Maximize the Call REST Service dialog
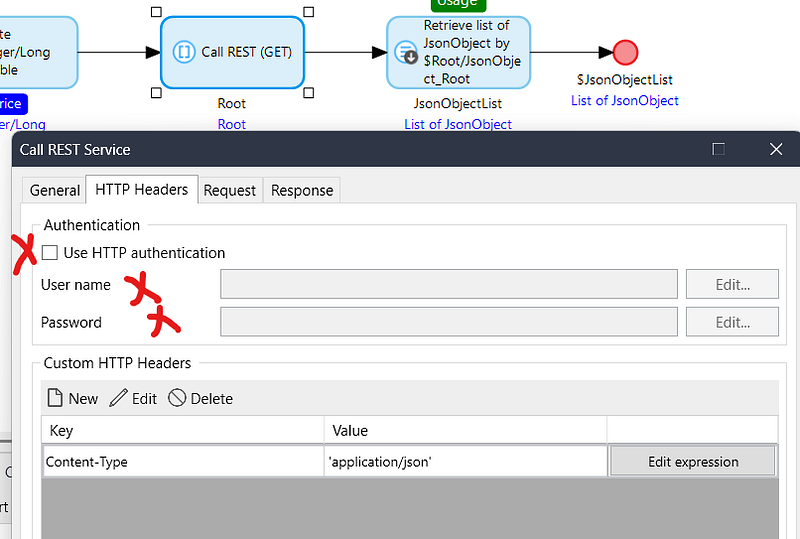The height and width of the screenshot is (539, 800). coord(718,149)
